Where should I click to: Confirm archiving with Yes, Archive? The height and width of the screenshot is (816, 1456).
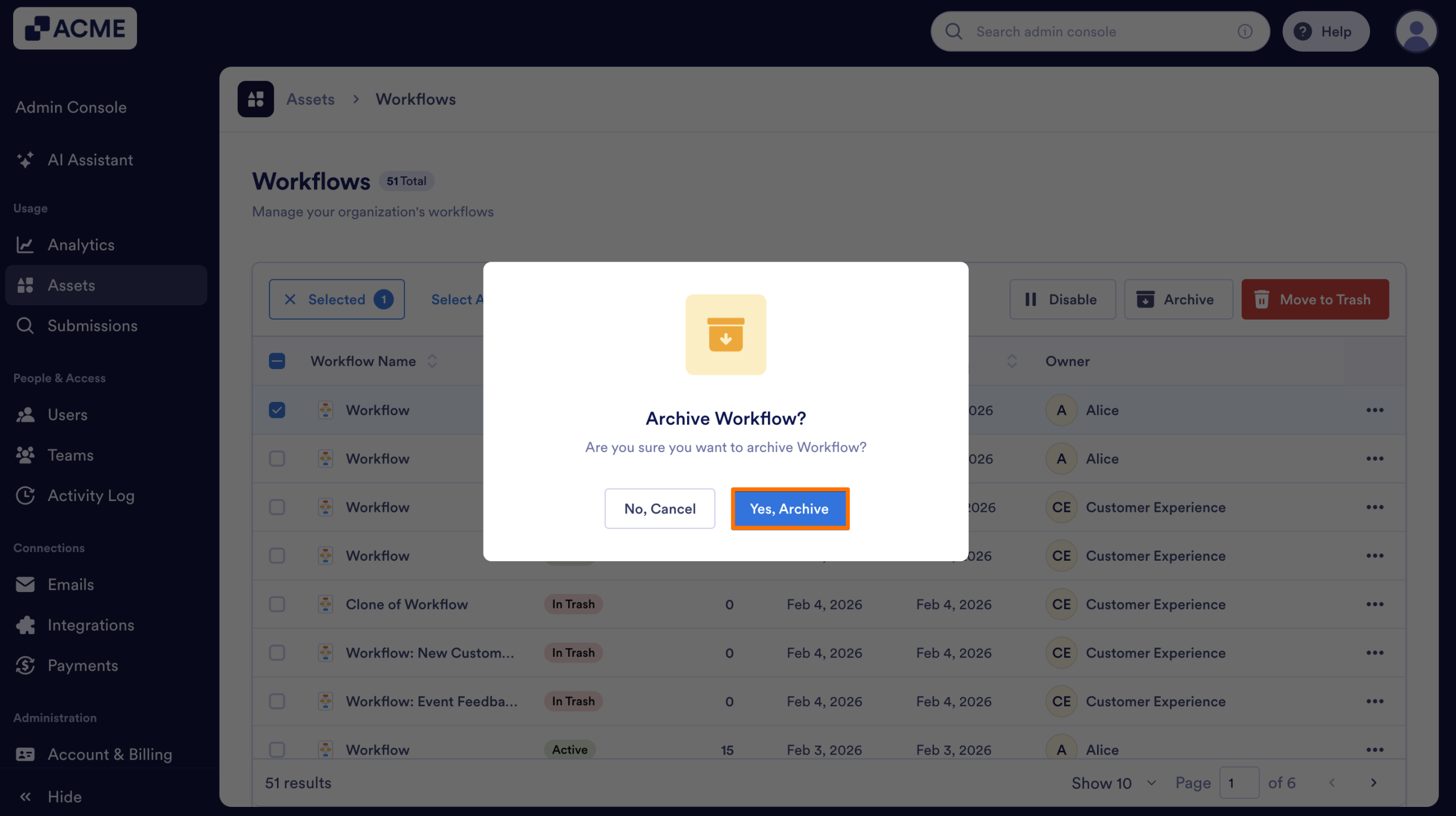point(789,508)
